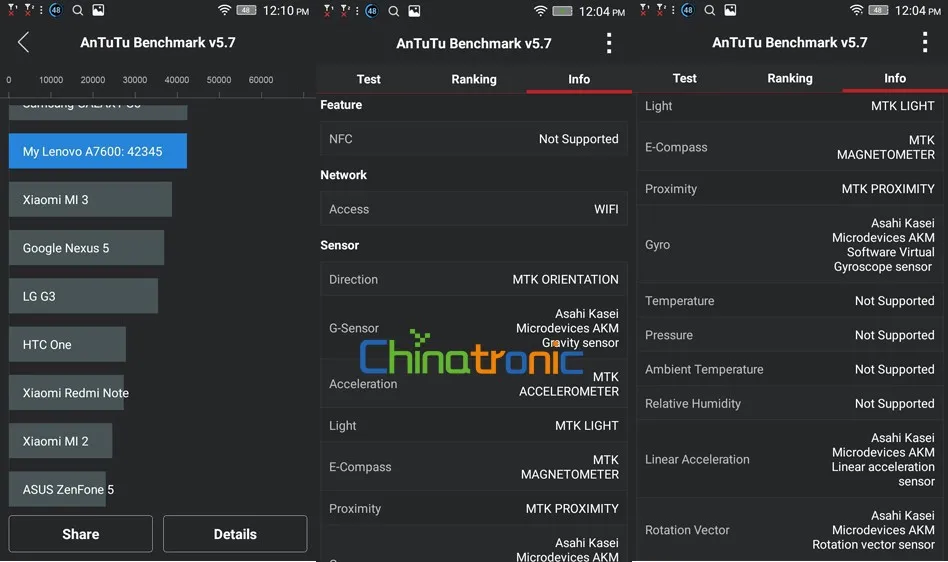Screen dimensions: 948x562
Task: Tap Sensor section heading
Action: click(x=339, y=245)
